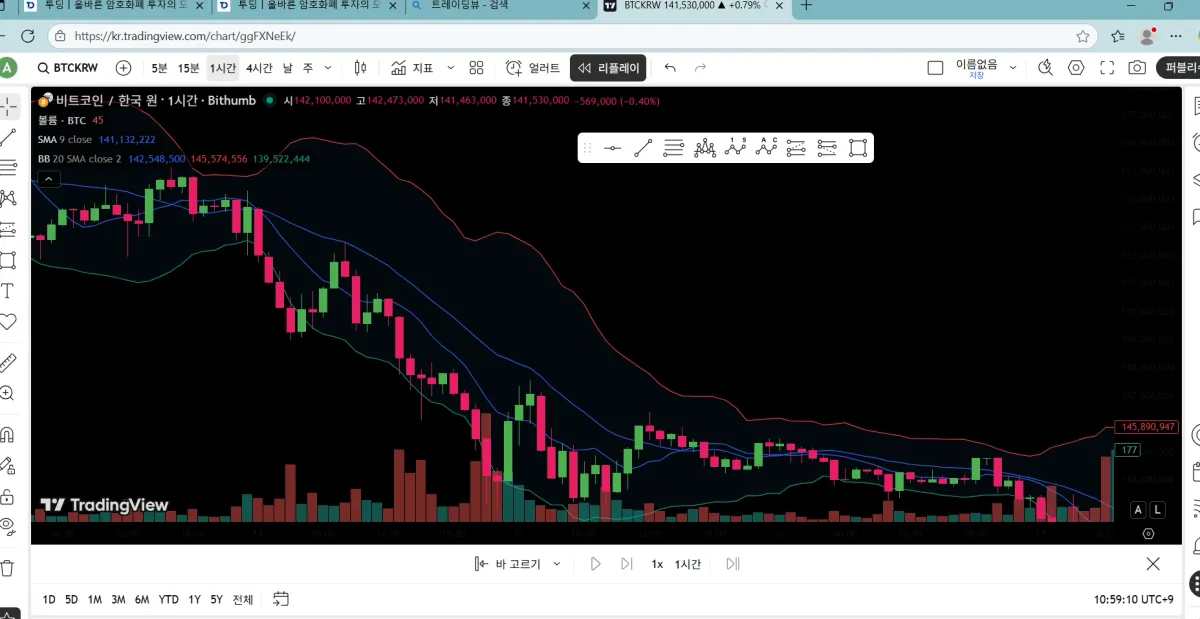This screenshot has height=619, width=1200.
Task: Select the crosshair cursor tool
Action: [x=8, y=106]
